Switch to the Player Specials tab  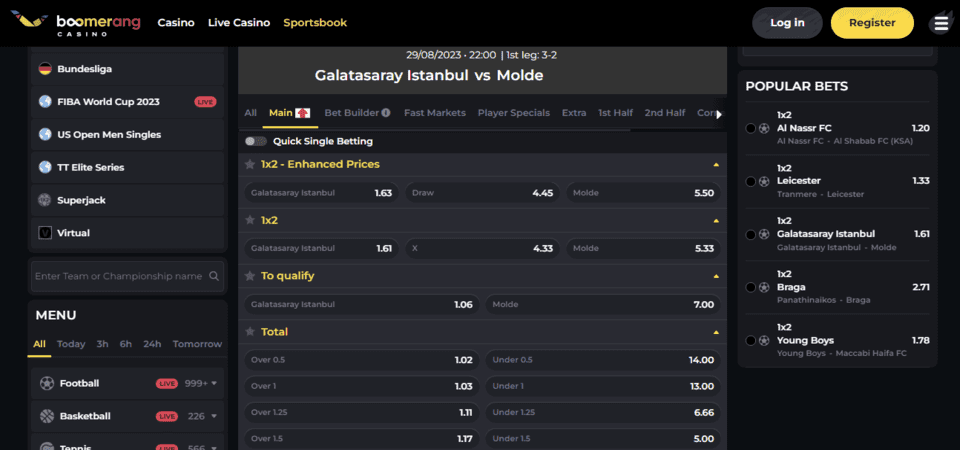514,113
